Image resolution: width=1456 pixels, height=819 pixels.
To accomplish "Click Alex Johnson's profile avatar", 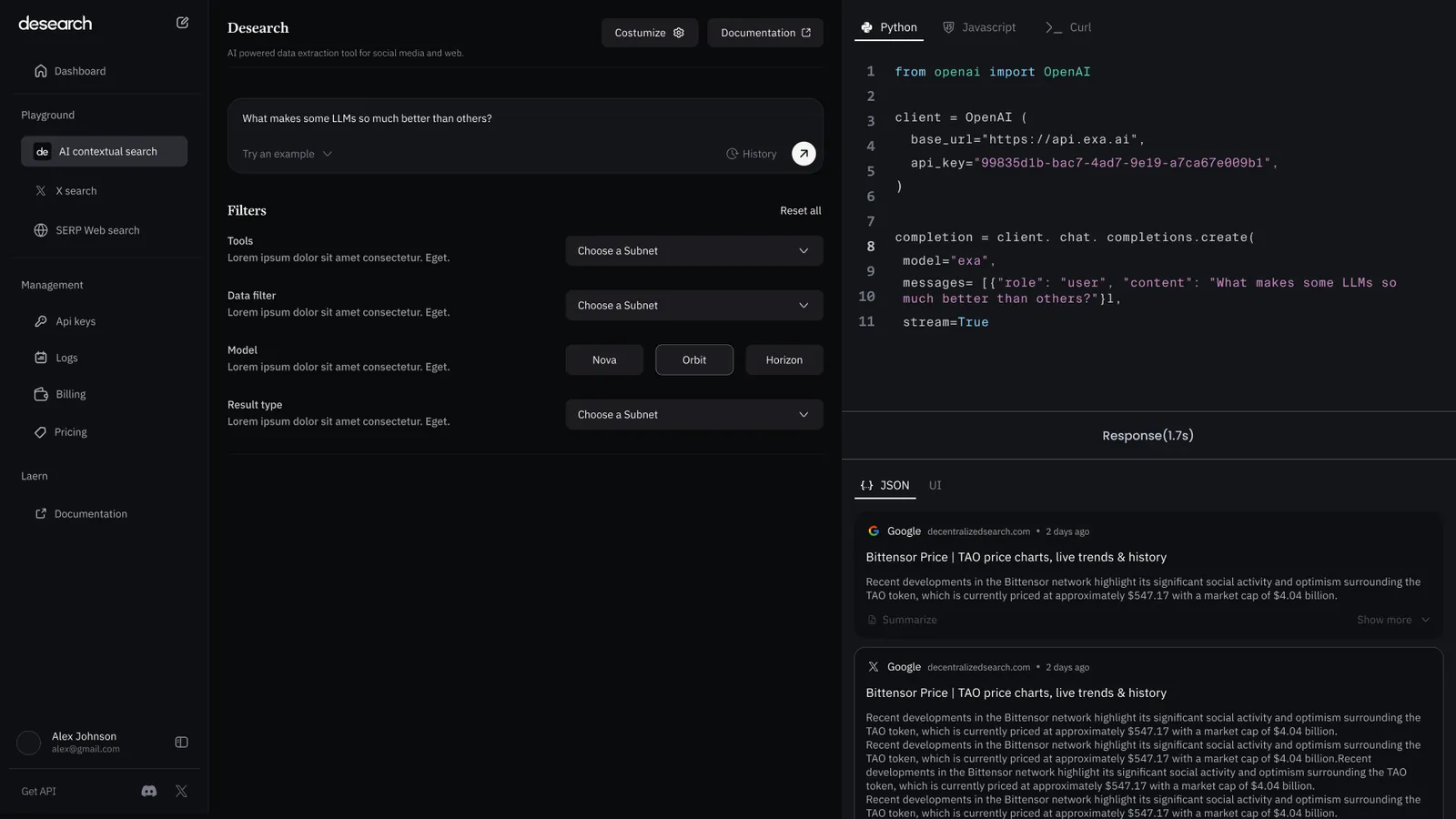I will 29,743.
